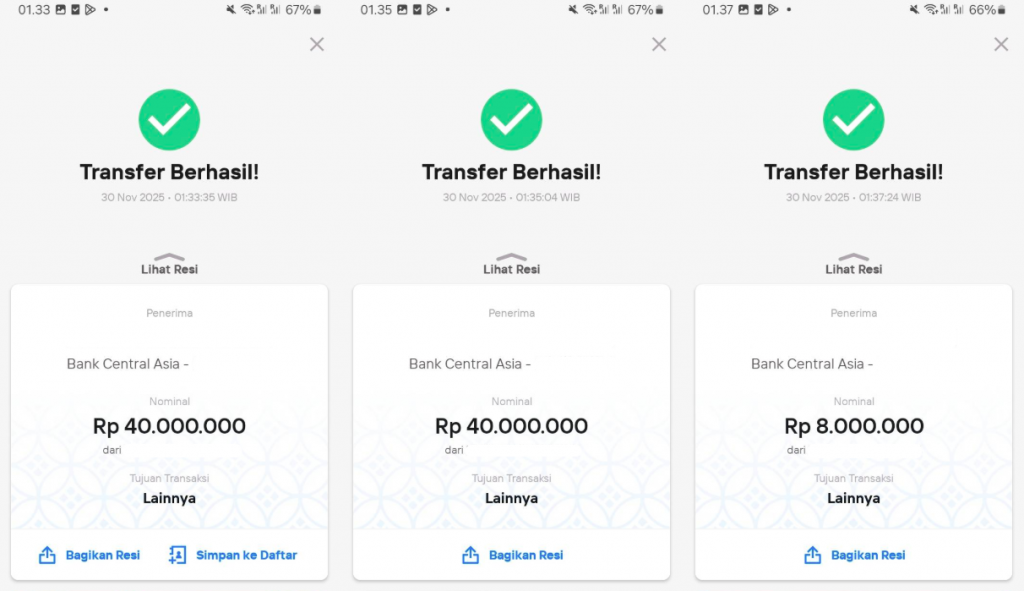Viewport: 1024px width, 591px height.
Task: Close the 01:35:04 transfer success screen
Action: tap(659, 44)
